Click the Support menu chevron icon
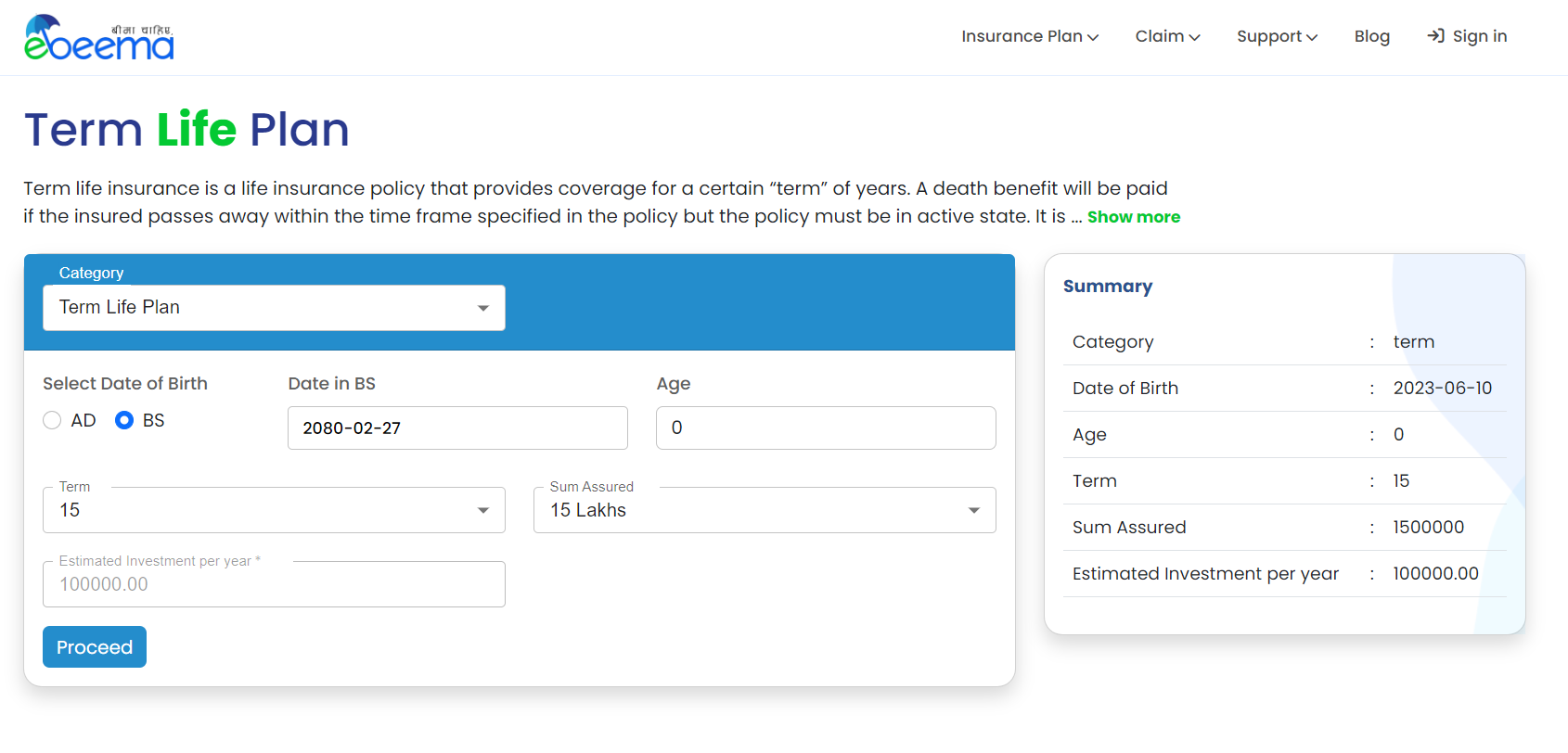Image resolution: width=1568 pixels, height=753 pixels. [1311, 37]
